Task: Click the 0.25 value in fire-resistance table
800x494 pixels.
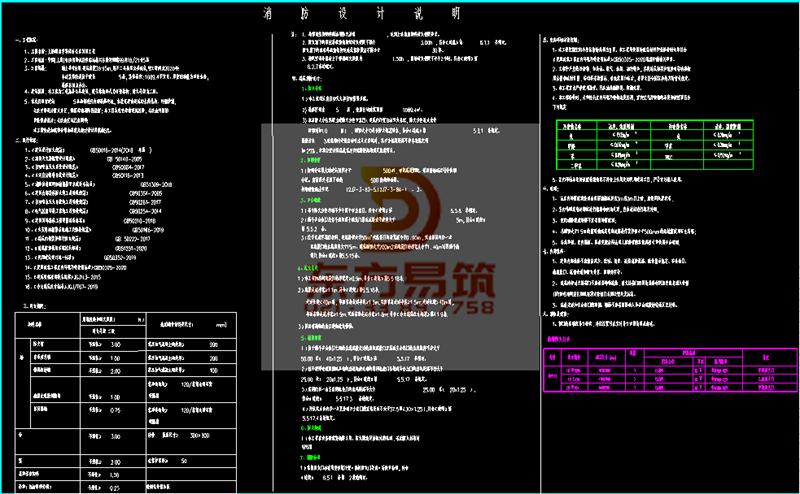Action: pyautogui.click(x=115, y=488)
